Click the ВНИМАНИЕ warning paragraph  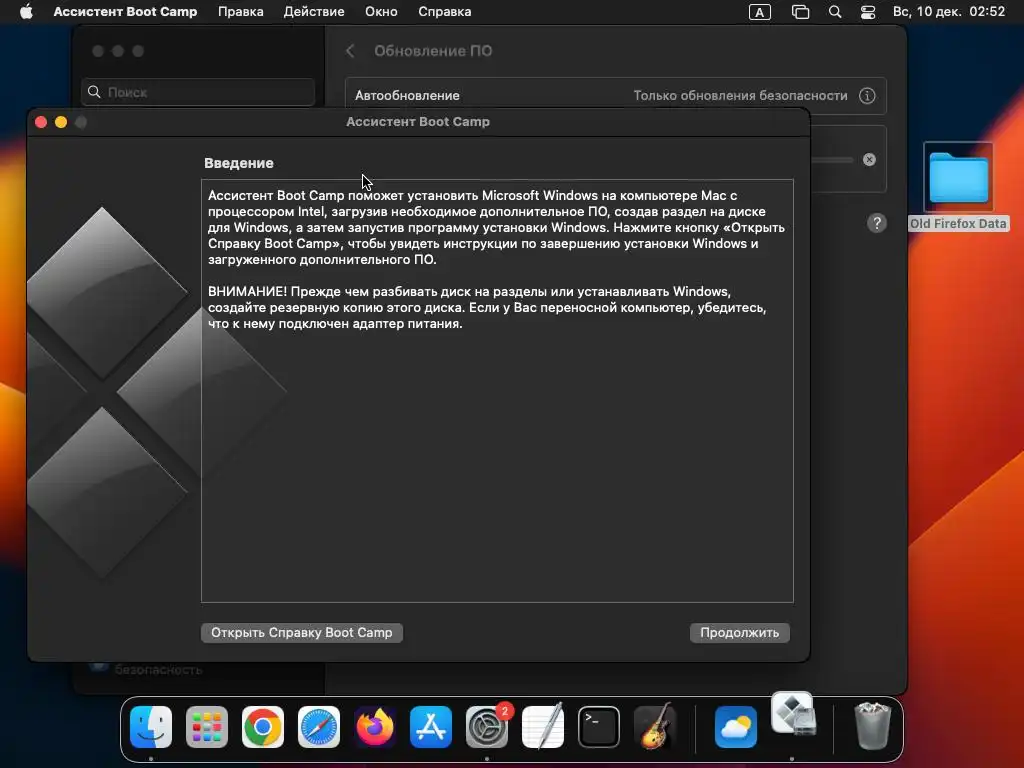tap(487, 308)
